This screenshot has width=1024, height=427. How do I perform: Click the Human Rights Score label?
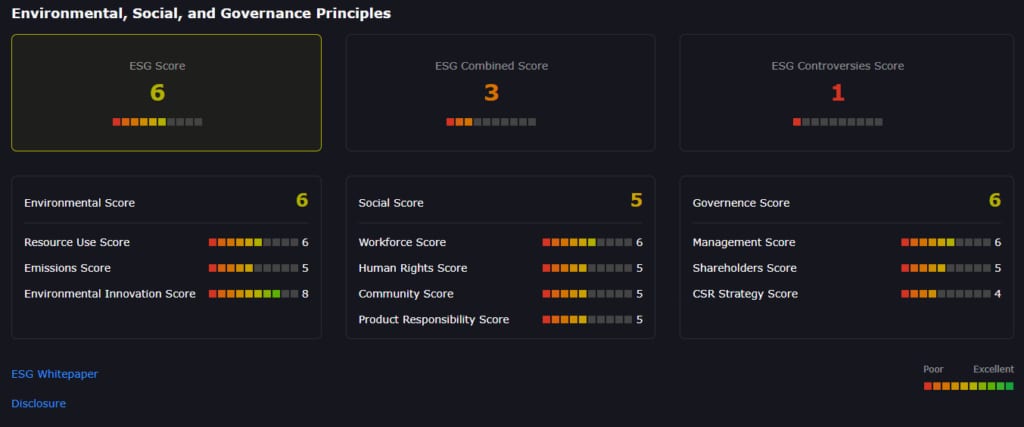pyautogui.click(x=413, y=268)
